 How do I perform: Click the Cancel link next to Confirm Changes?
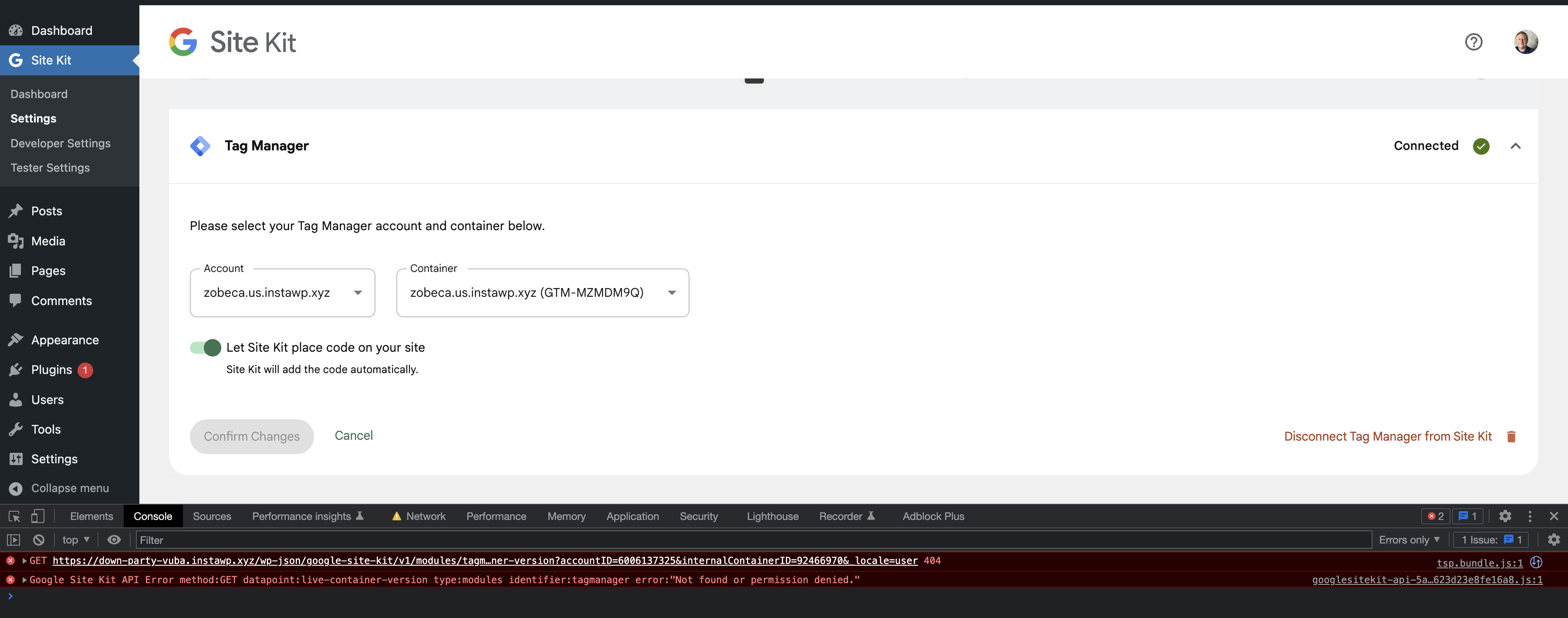click(353, 435)
